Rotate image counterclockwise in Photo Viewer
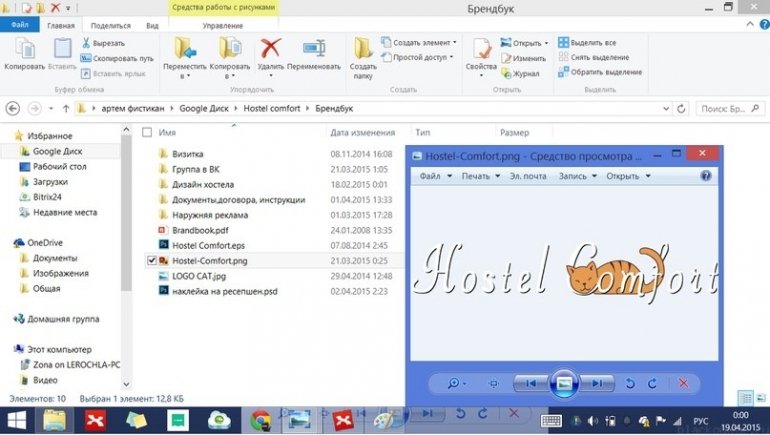Screen dimensions: 770x435 point(630,383)
